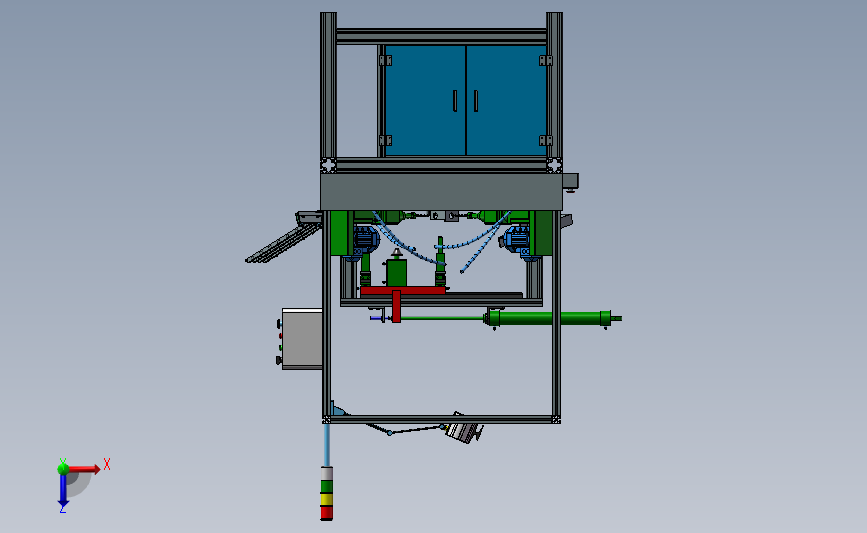Viewport: 867px width, 533px height.
Task: Select the left blue motor
Action: click(x=365, y=239)
